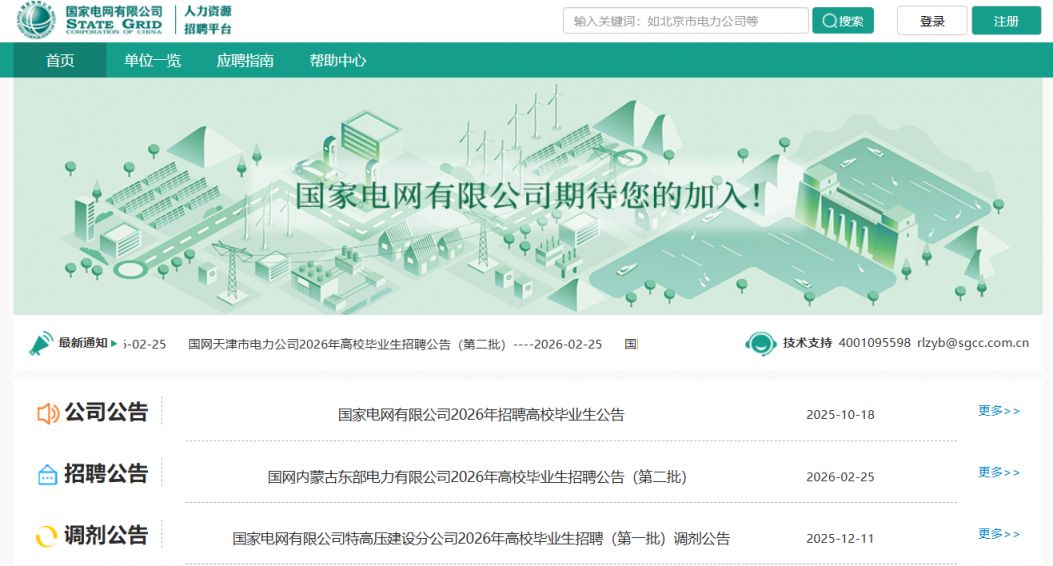Click the blue house icon next to 招聘公告
This screenshot has height=566, width=1053.
47,475
